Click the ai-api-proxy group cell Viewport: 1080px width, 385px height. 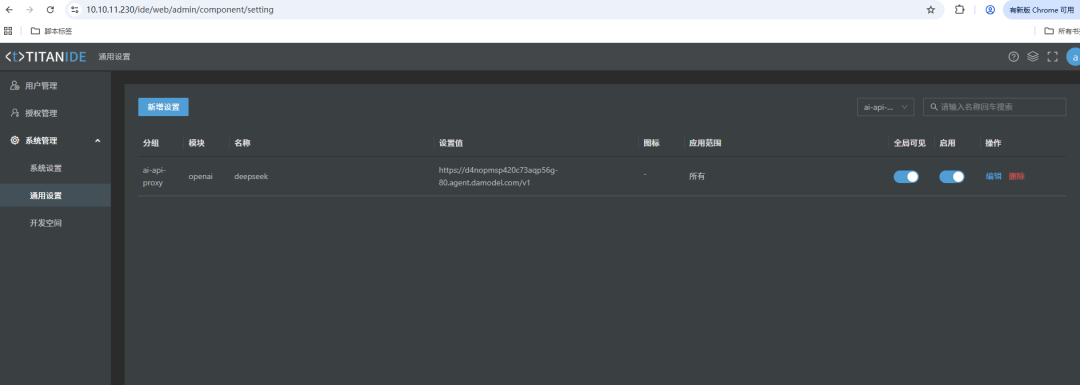coord(154,176)
